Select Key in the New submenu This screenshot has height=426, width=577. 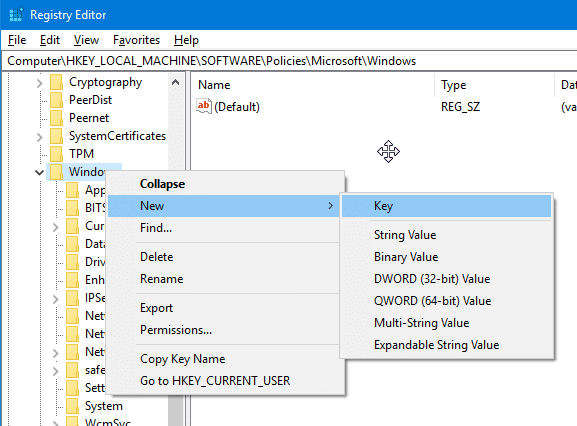click(x=446, y=206)
